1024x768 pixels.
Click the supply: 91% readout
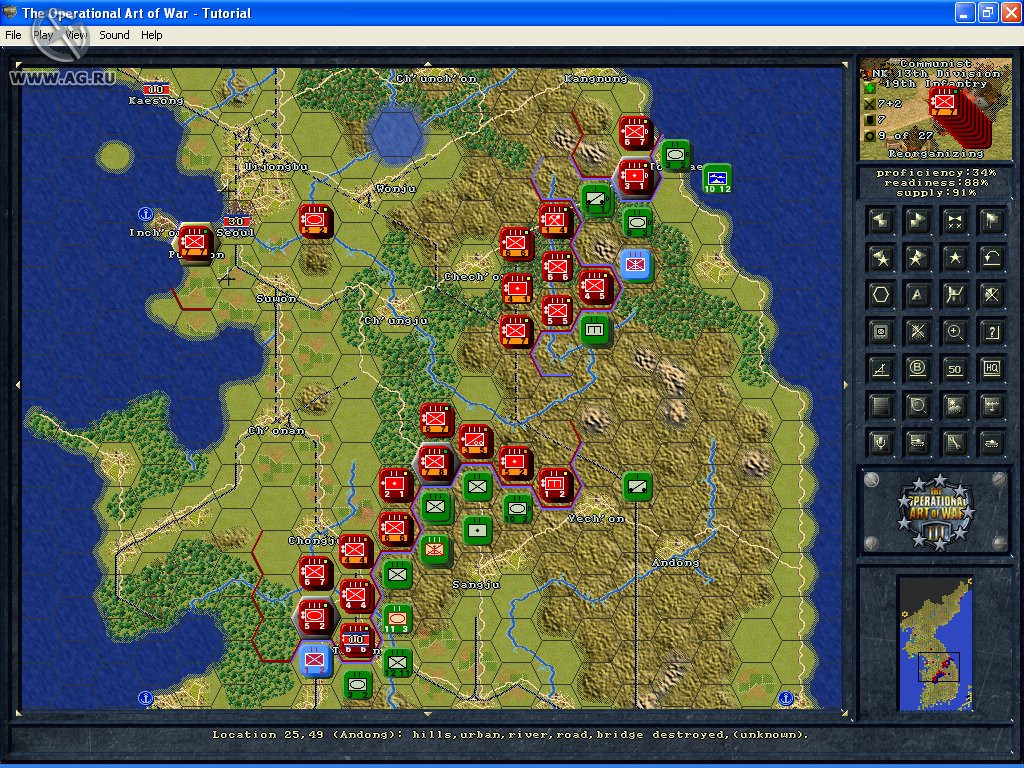(x=936, y=193)
